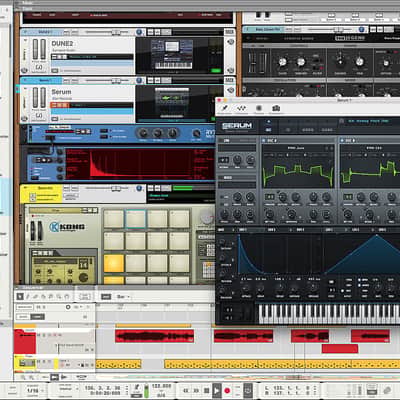Click the lit yellow Kong drum pad
Viewport: 400px width, 400px height.
pos(114,263)
